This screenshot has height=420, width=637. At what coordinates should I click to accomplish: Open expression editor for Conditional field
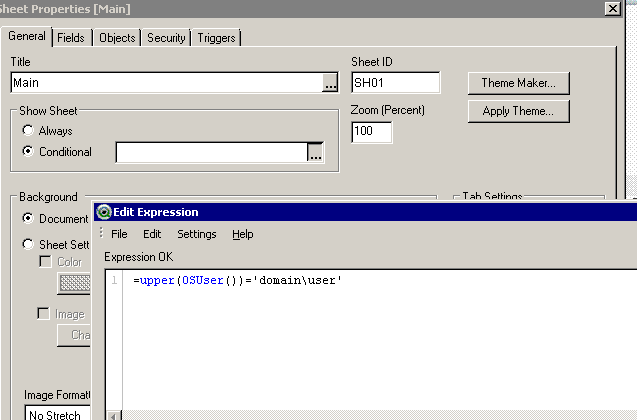[x=316, y=153]
